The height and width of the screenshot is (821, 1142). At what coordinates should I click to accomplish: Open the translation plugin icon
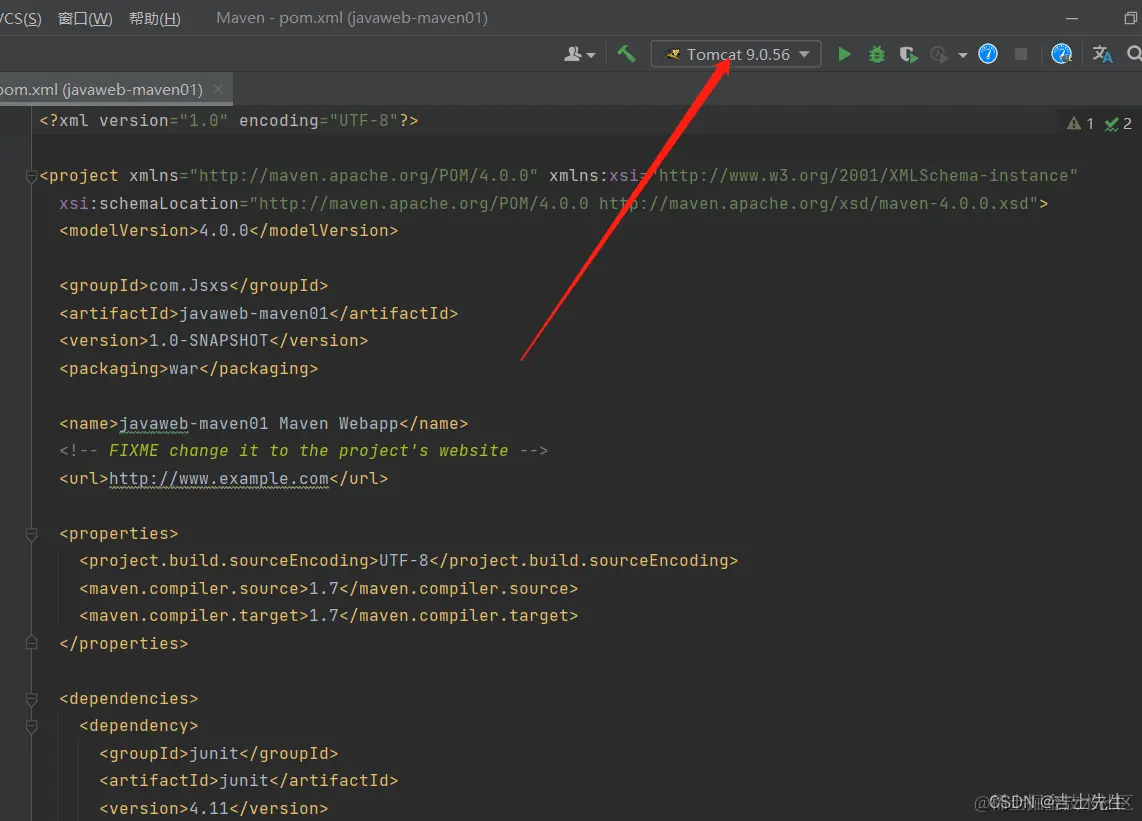click(x=1102, y=54)
